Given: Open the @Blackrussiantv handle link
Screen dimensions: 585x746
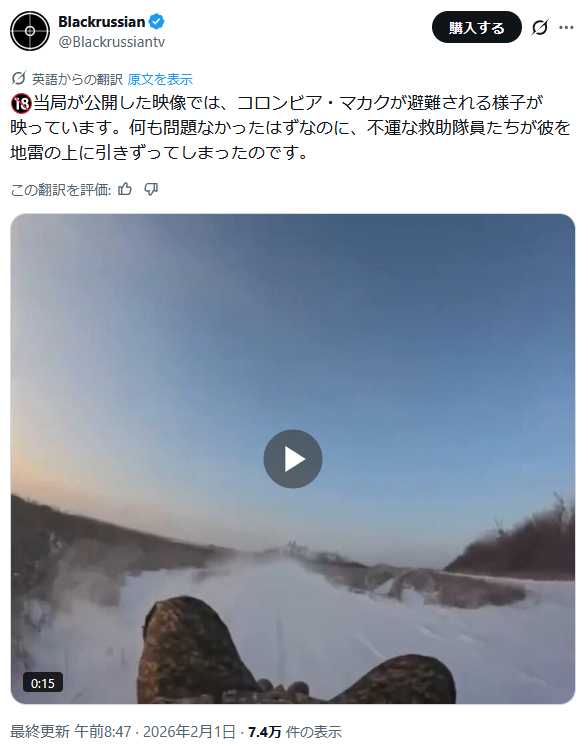Looking at the screenshot, I should [x=112, y=42].
